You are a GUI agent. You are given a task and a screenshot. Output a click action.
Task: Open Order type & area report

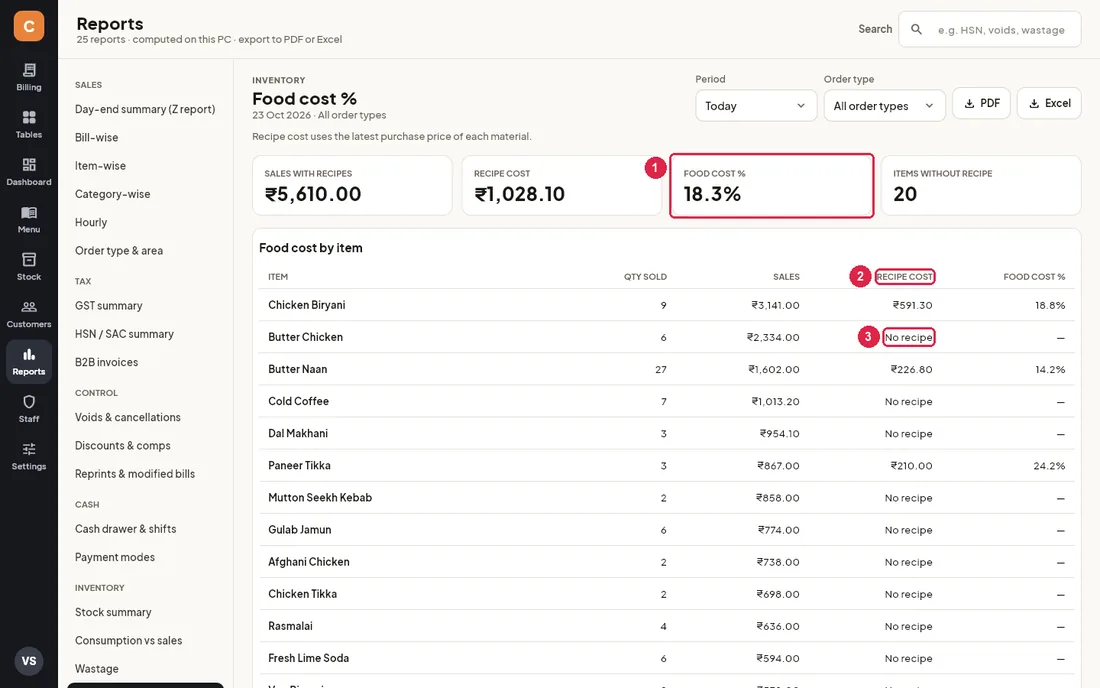pos(119,250)
